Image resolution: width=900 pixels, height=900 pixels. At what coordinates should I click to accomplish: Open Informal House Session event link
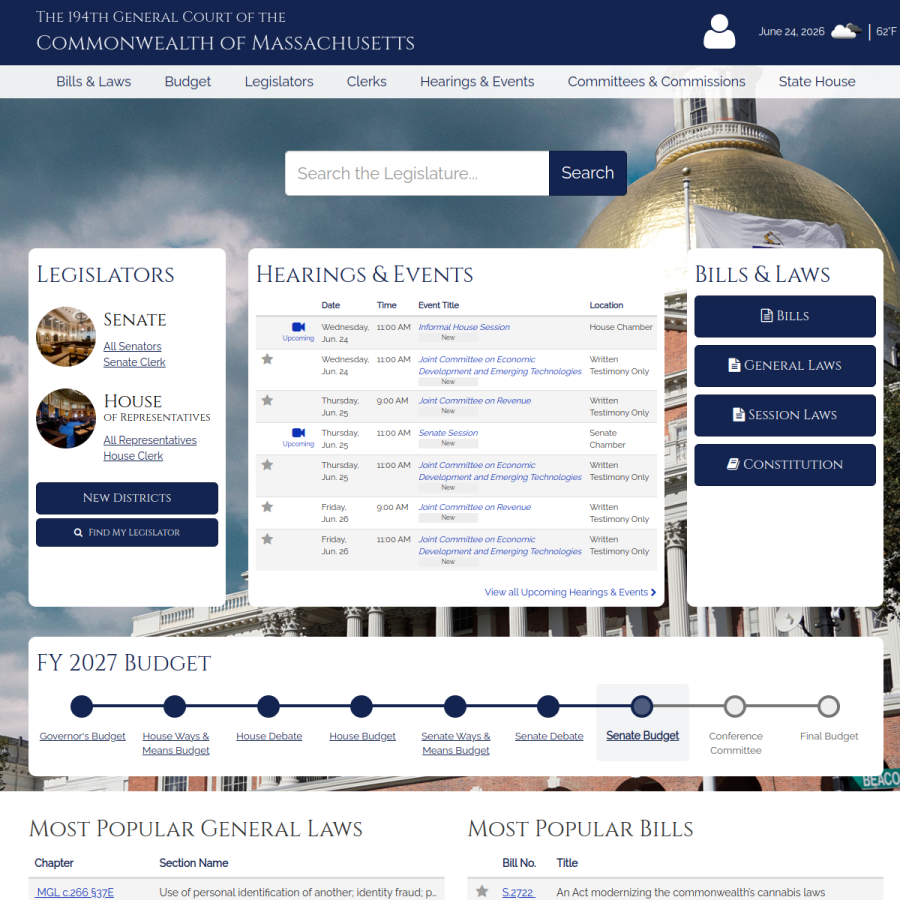coord(464,327)
